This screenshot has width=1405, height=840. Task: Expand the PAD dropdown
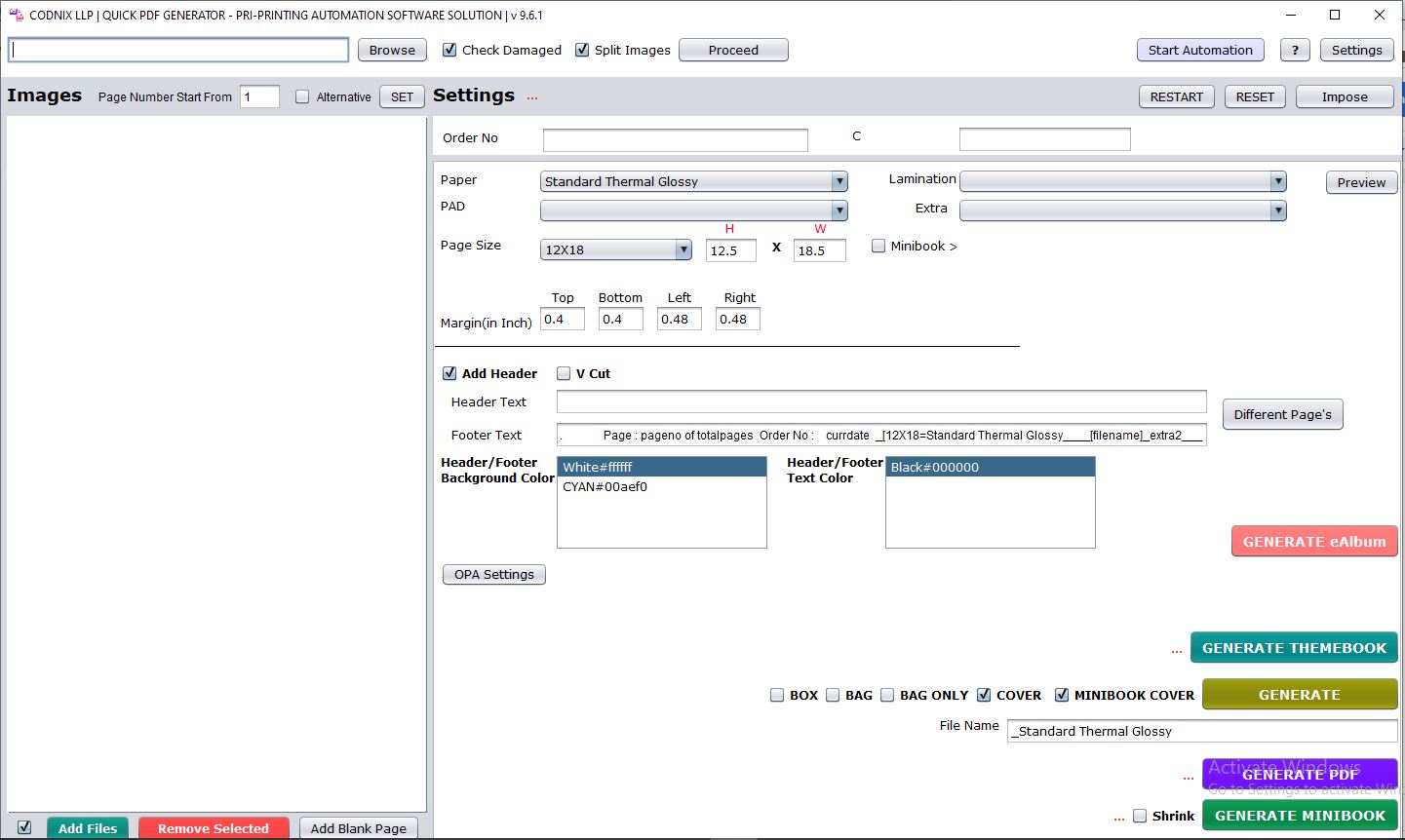[x=839, y=210]
